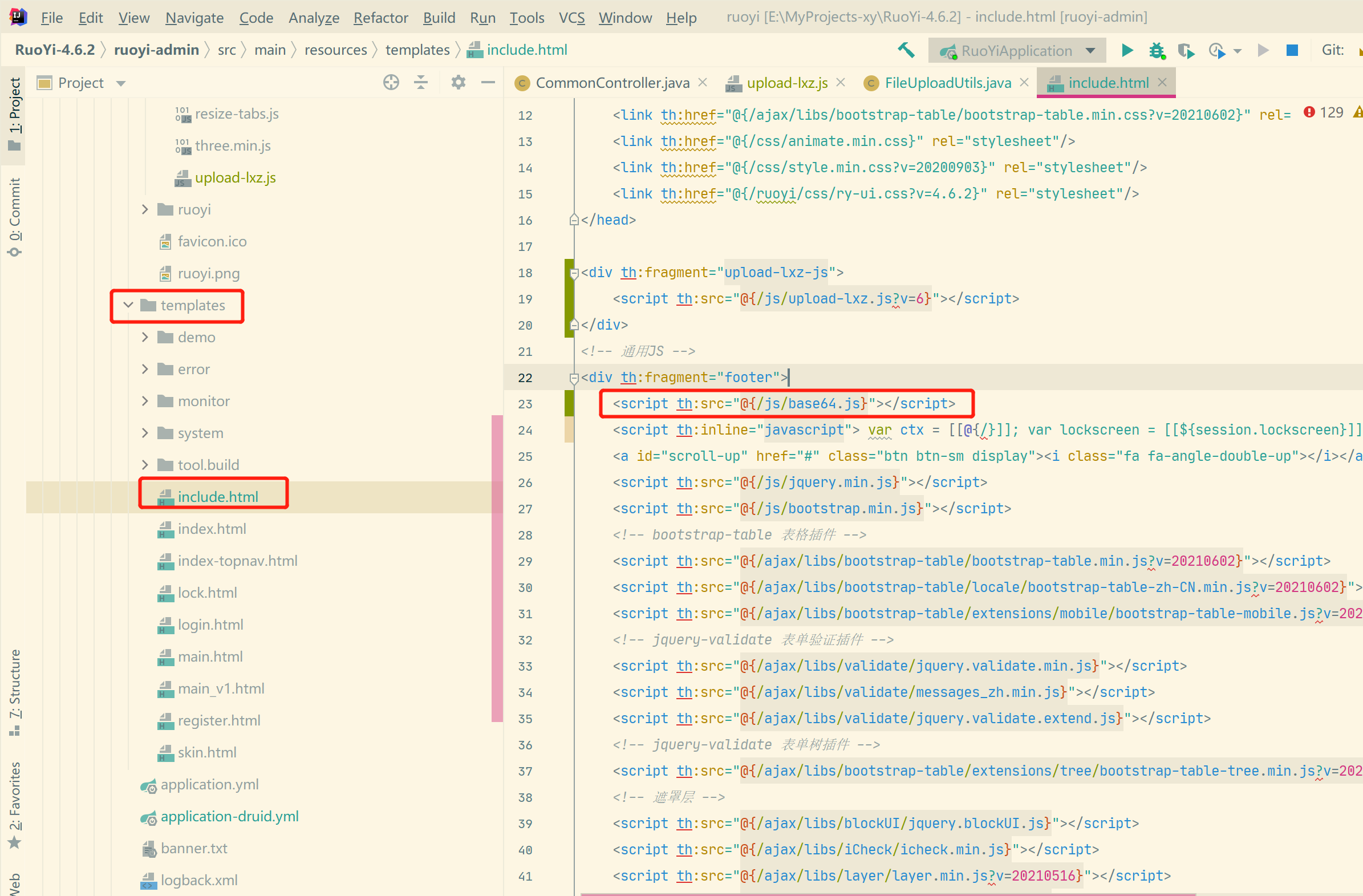Expand the monitor folder
The height and width of the screenshot is (896, 1363).
(x=145, y=401)
